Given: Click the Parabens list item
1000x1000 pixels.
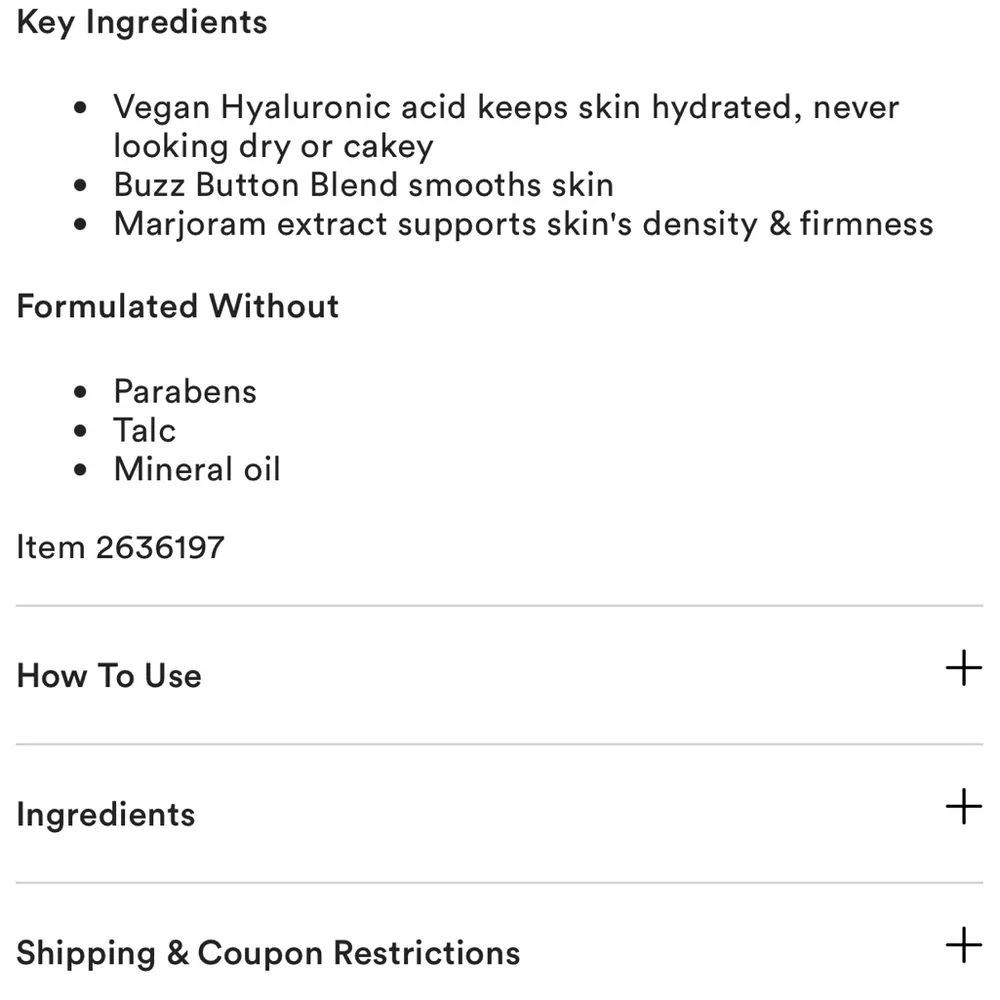Looking at the screenshot, I should pyautogui.click(x=185, y=392).
